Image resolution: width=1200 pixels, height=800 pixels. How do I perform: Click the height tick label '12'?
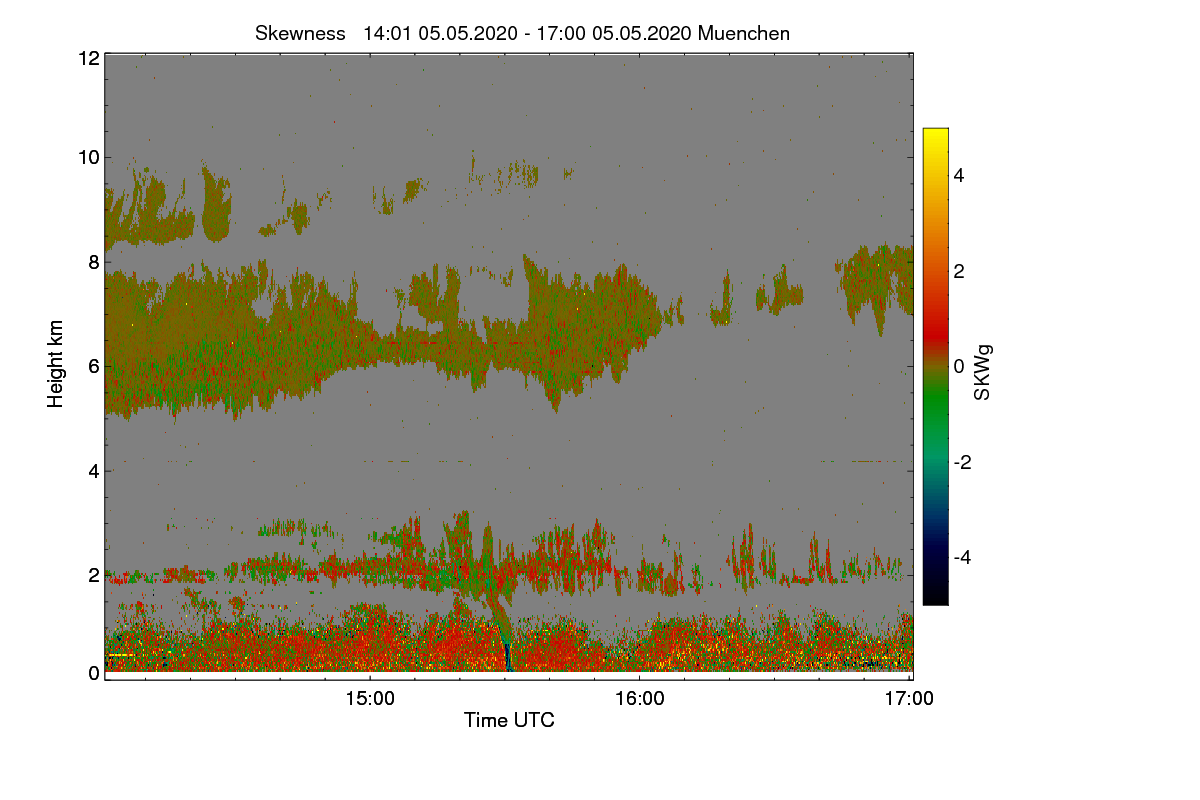coord(89,59)
